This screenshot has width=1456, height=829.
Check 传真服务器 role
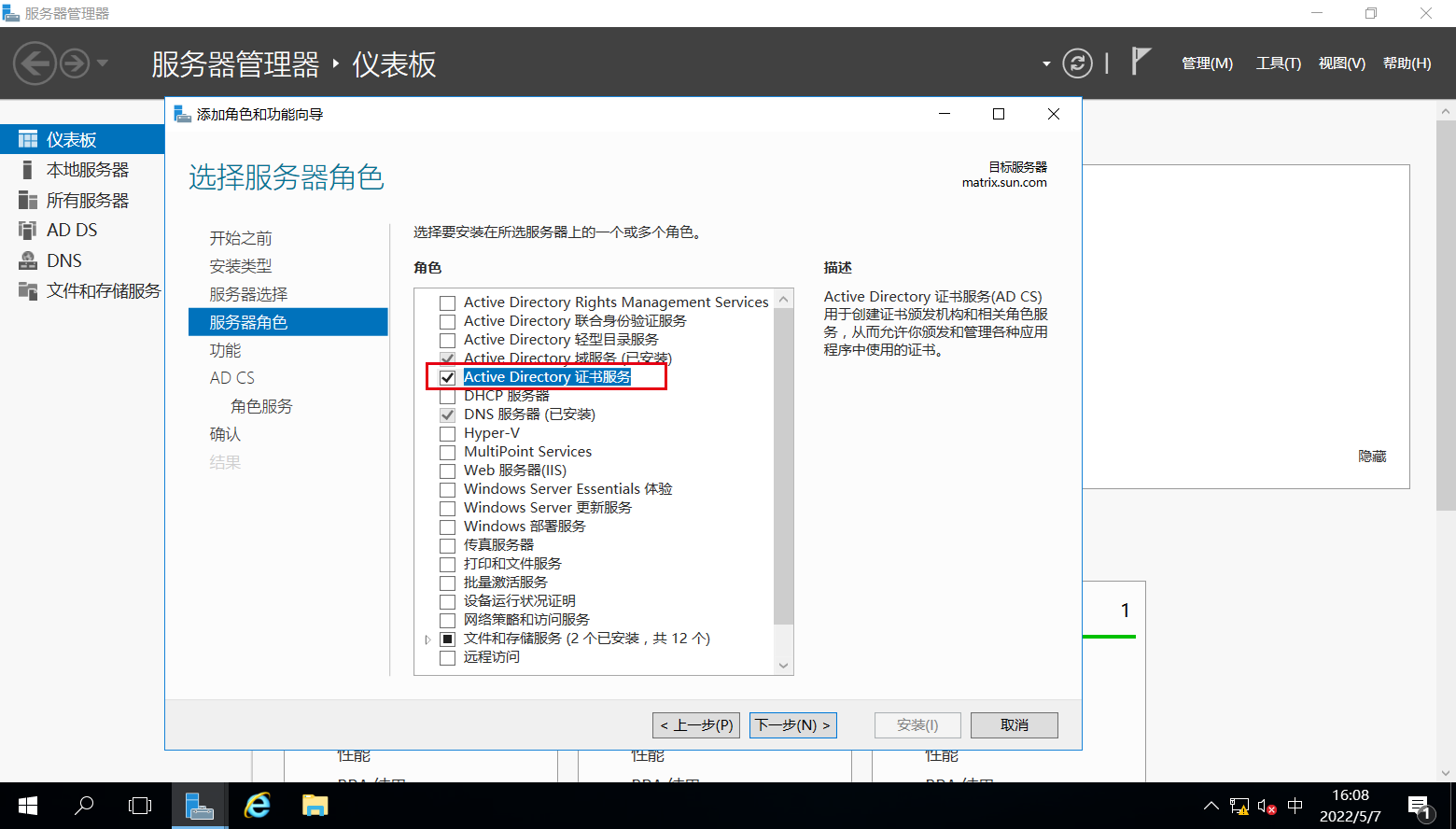448,545
